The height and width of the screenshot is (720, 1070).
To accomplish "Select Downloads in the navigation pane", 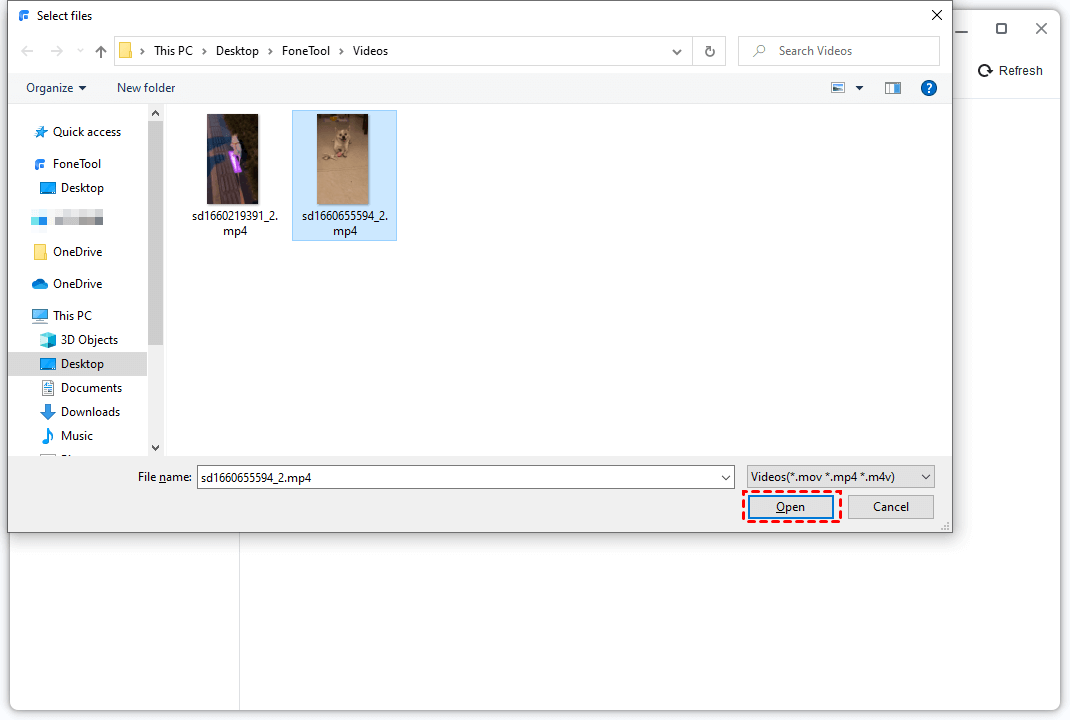I will (90, 412).
